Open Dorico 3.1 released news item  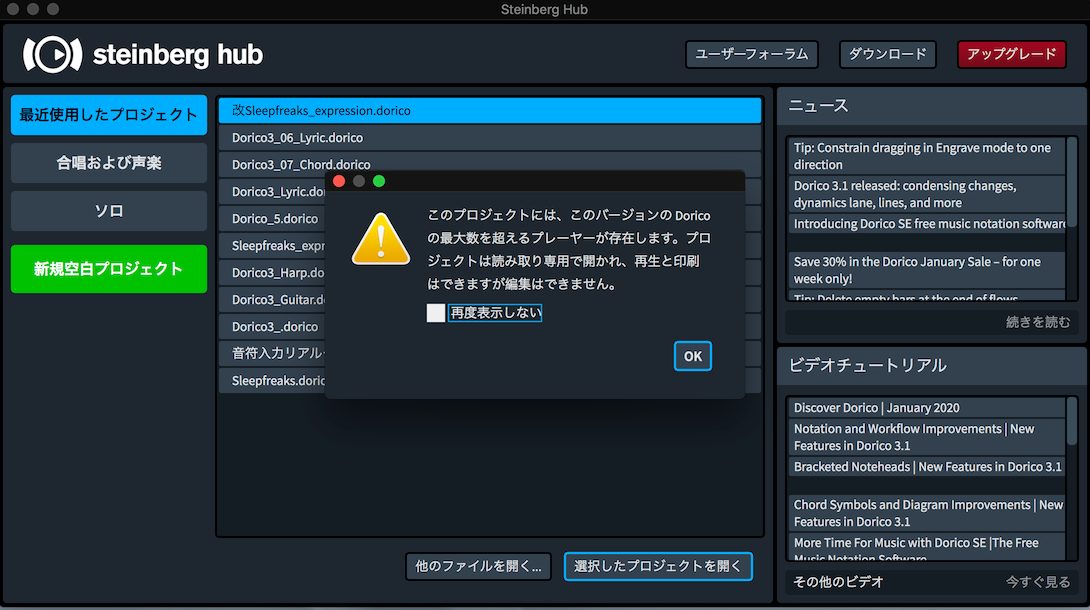[926, 194]
